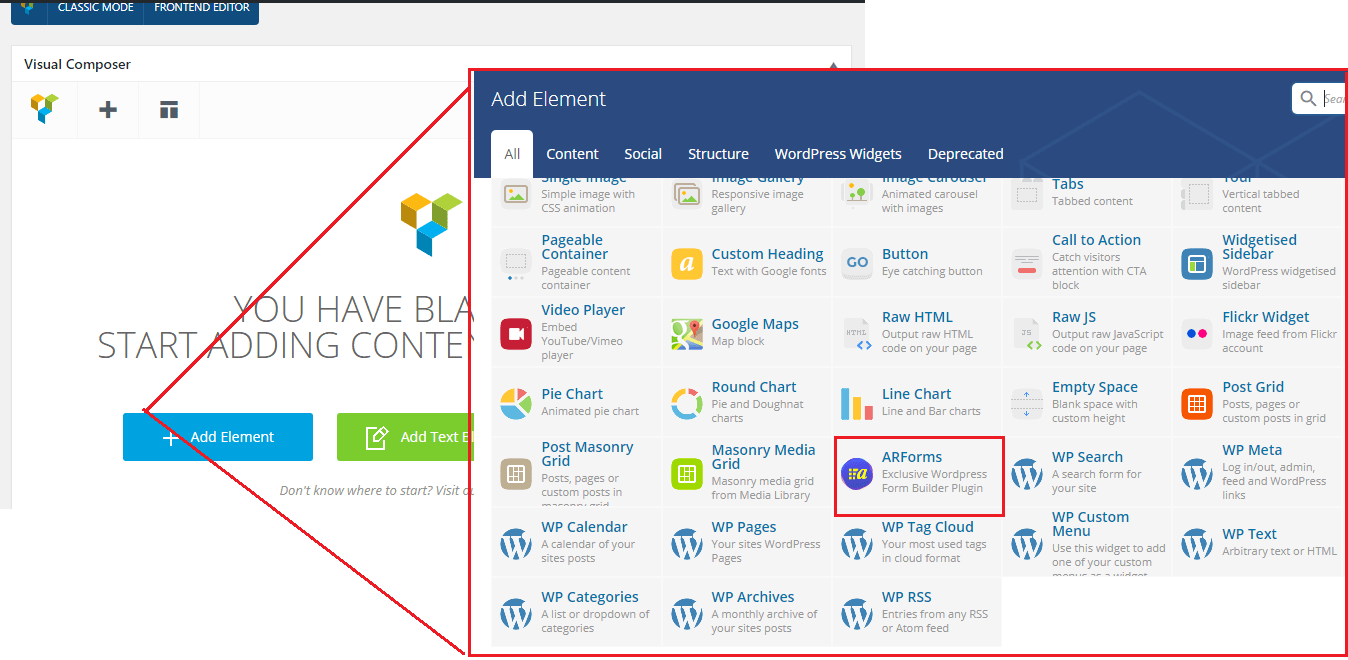Click the element search field
This screenshot has width=1348, height=660.
1332,98
